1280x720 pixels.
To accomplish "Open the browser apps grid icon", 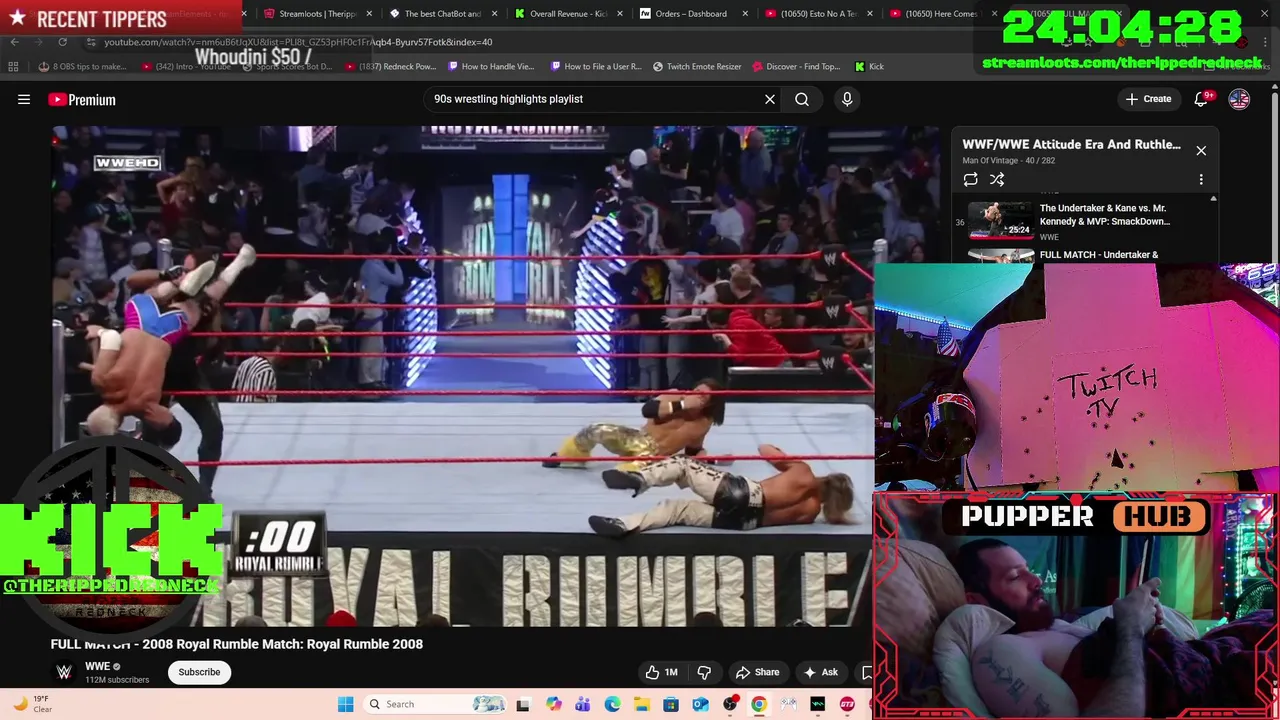I will coord(13,66).
